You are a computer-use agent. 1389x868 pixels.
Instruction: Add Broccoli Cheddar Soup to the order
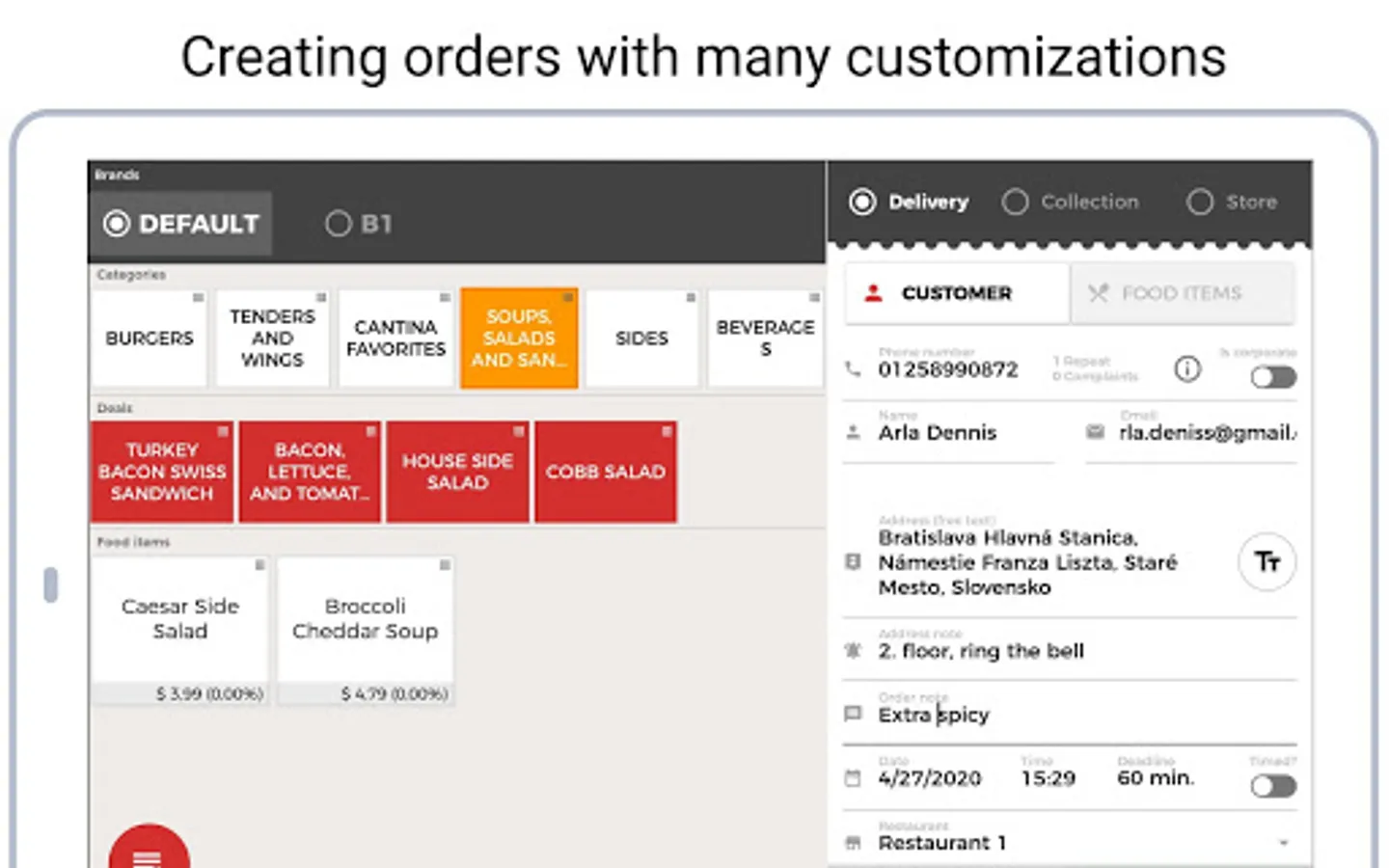[x=366, y=631]
